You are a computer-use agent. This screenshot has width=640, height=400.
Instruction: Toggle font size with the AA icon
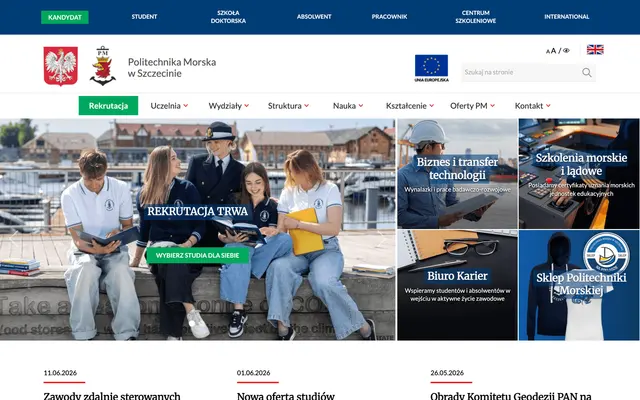point(551,51)
